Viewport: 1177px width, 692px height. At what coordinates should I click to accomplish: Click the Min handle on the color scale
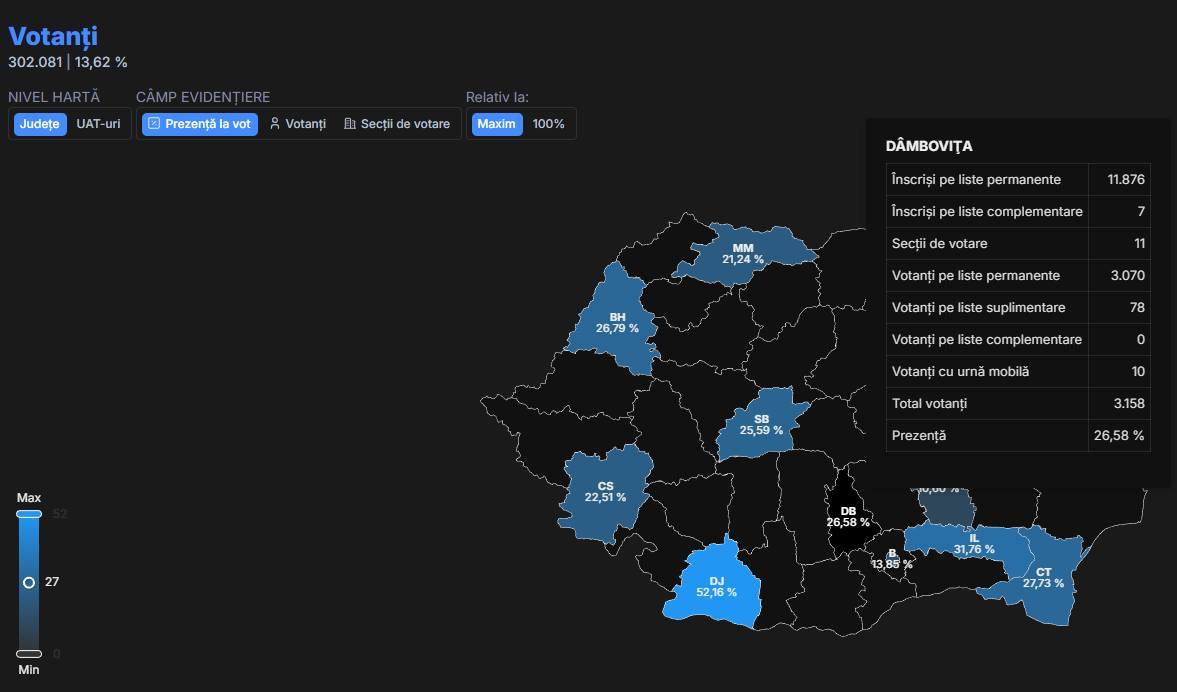click(x=29, y=654)
